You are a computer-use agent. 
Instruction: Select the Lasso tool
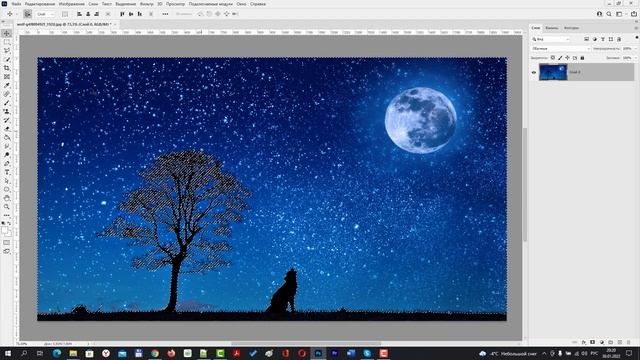(7, 51)
